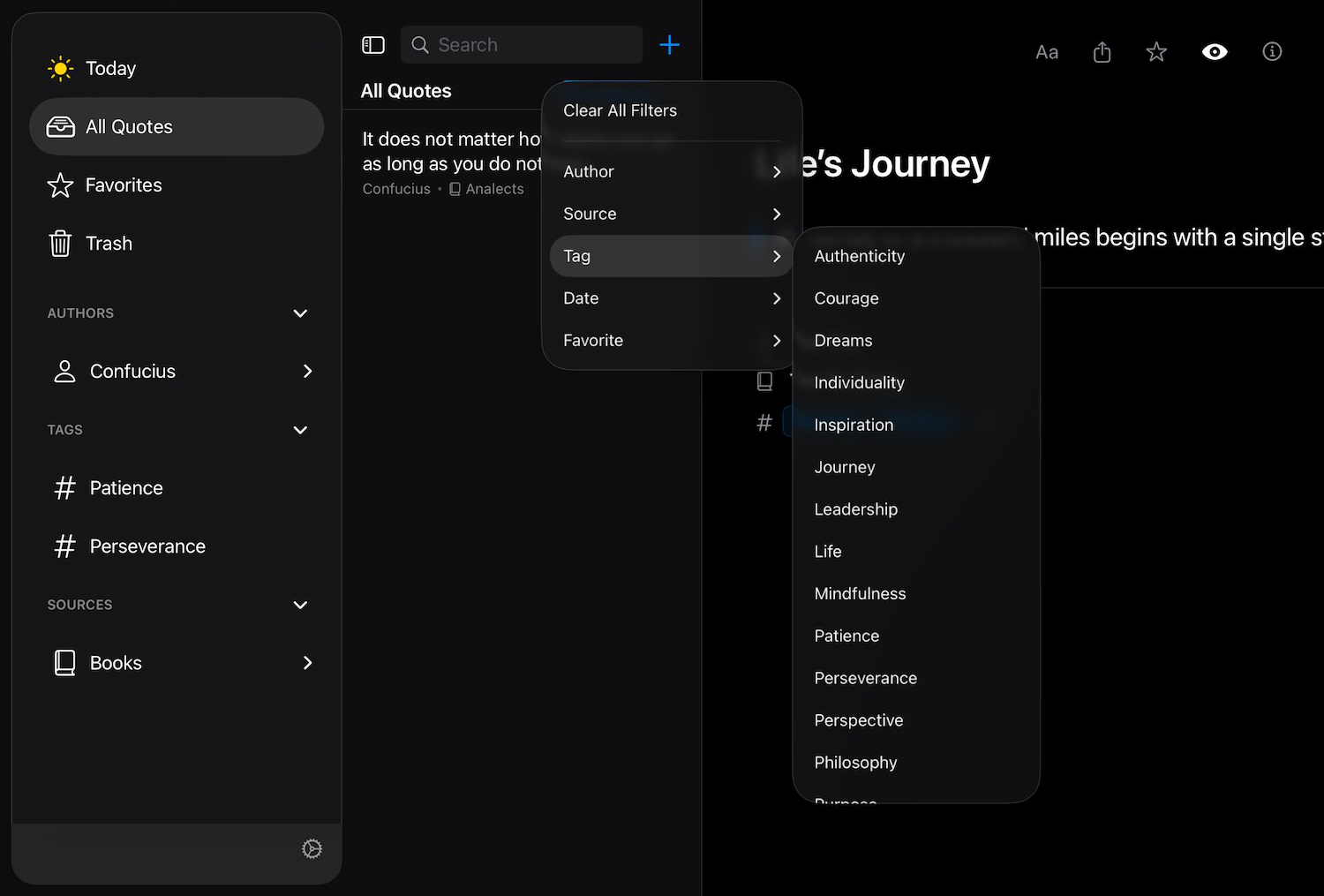Open the Date filter submenu

671,298
